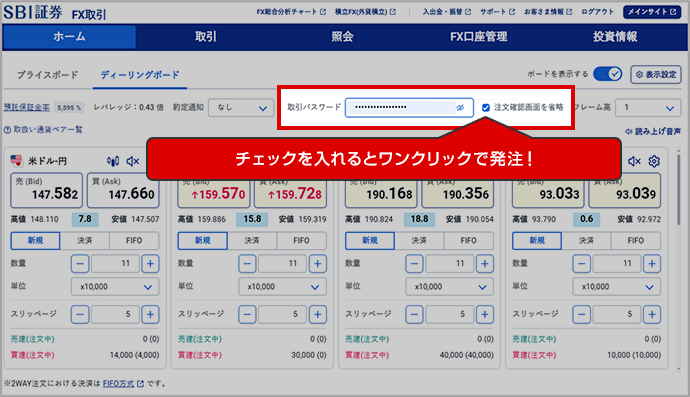Open the rightmost panel's gear settings
690x397 pixels.
click(654, 161)
